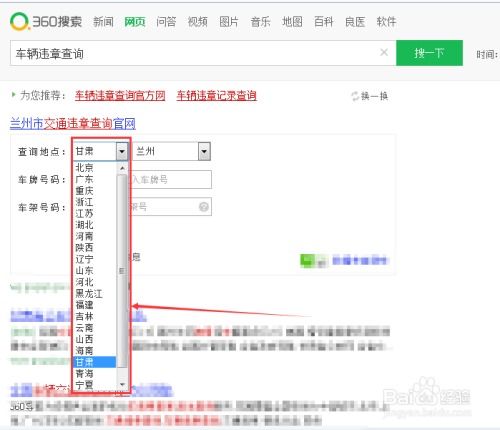Click the 车牌号码 input field
Image resolution: width=500 pixels, height=430 pixels.
point(171,180)
